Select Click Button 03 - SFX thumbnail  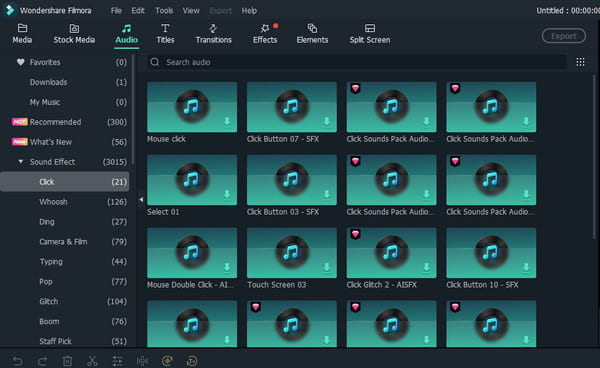292,180
